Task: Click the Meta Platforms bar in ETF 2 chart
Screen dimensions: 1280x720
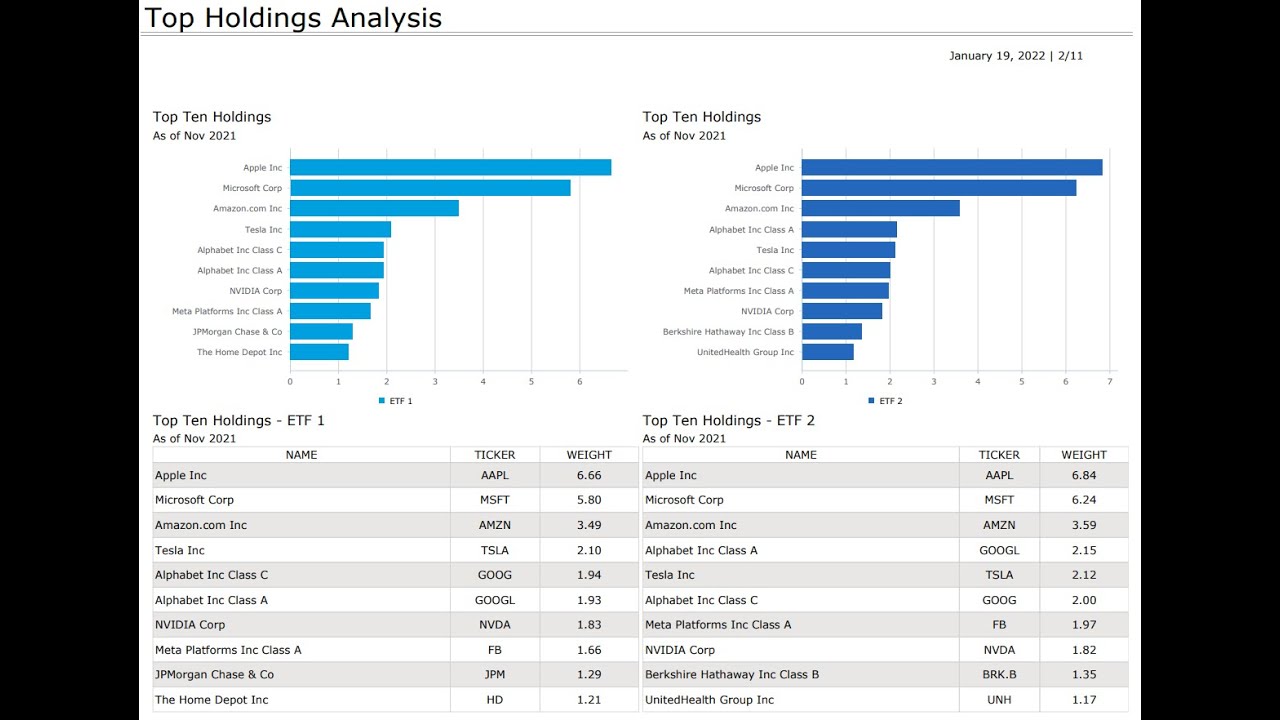Action: [845, 291]
